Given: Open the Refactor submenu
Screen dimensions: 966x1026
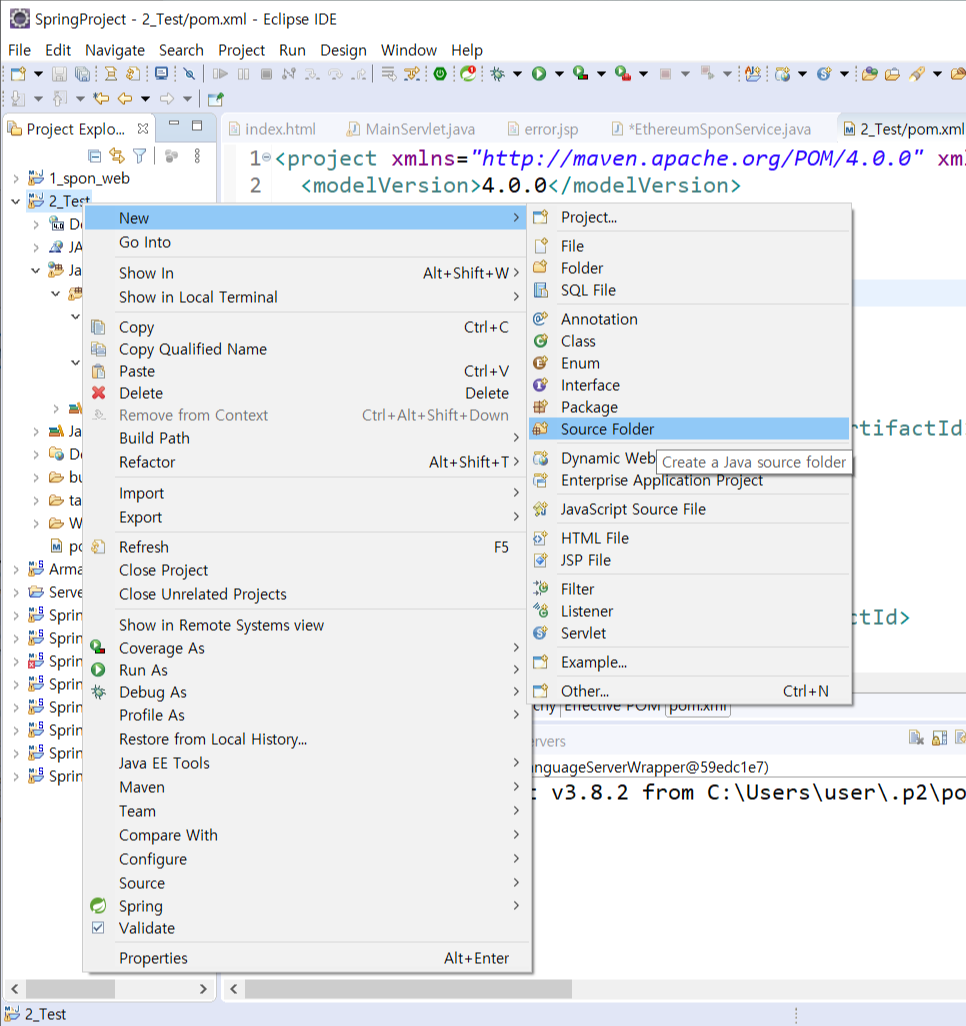Looking at the screenshot, I should [x=306, y=462].
